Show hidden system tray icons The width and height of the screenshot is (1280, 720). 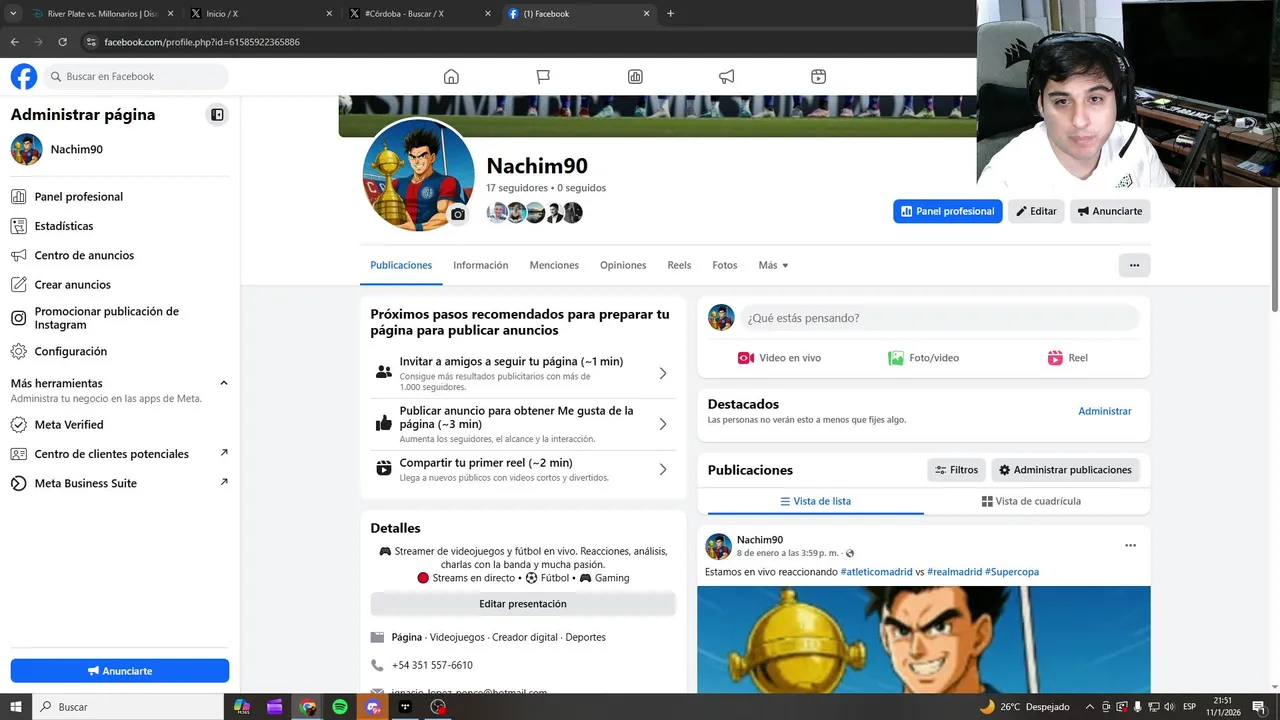tap(1090, 707)
